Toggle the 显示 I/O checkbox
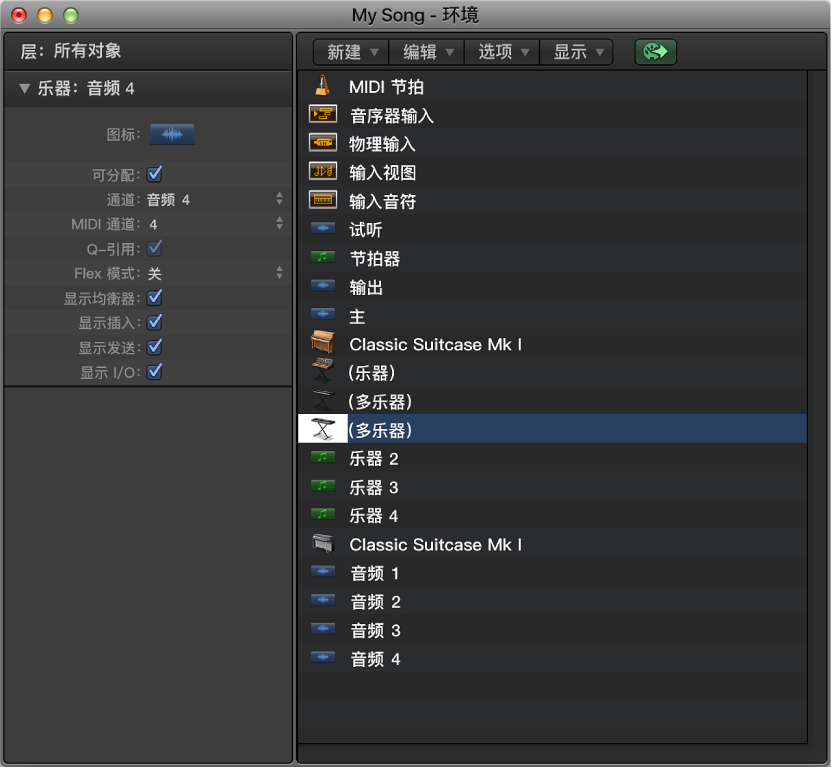The height and width of the screenshot is (768, 832). [154, 372]
